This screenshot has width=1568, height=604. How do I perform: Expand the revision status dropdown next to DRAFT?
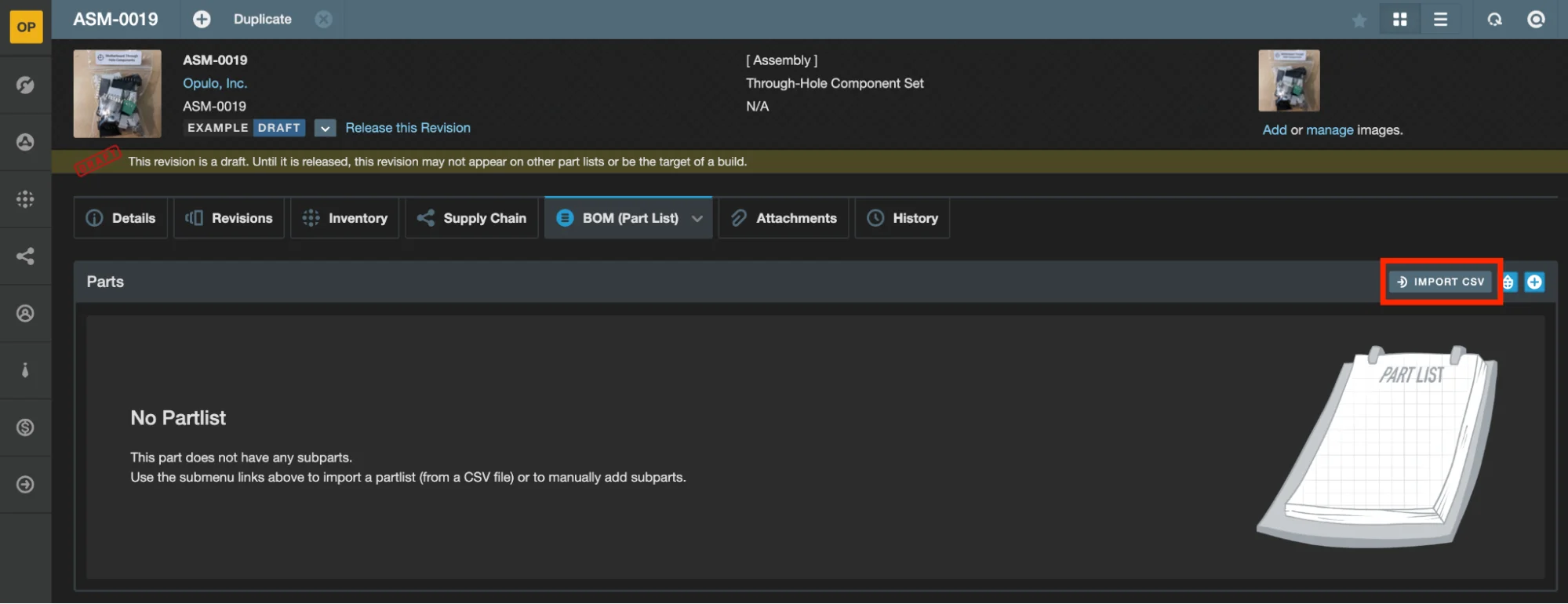pos(325,128)
